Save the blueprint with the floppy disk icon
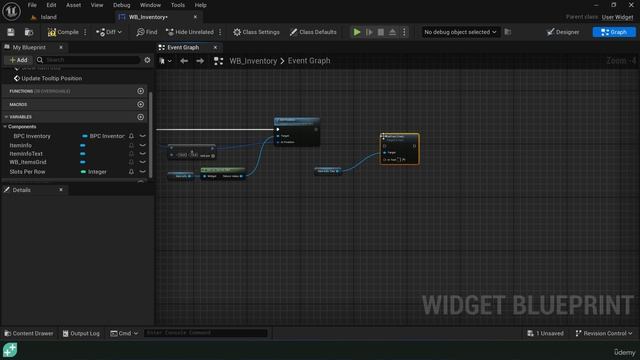 click(11, 32)
